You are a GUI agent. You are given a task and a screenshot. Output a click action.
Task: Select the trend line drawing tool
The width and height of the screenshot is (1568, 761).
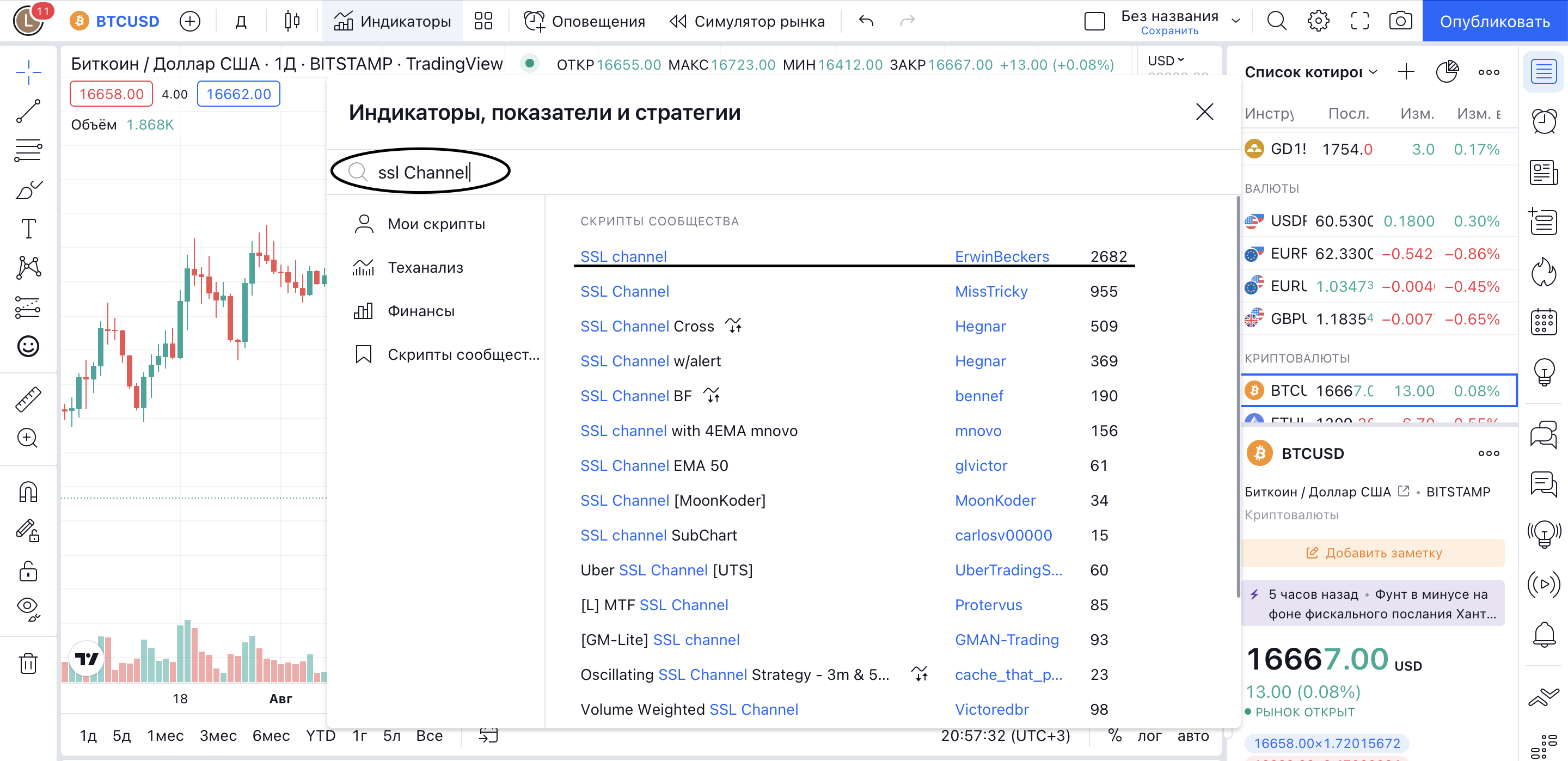[x=28, y=111]
